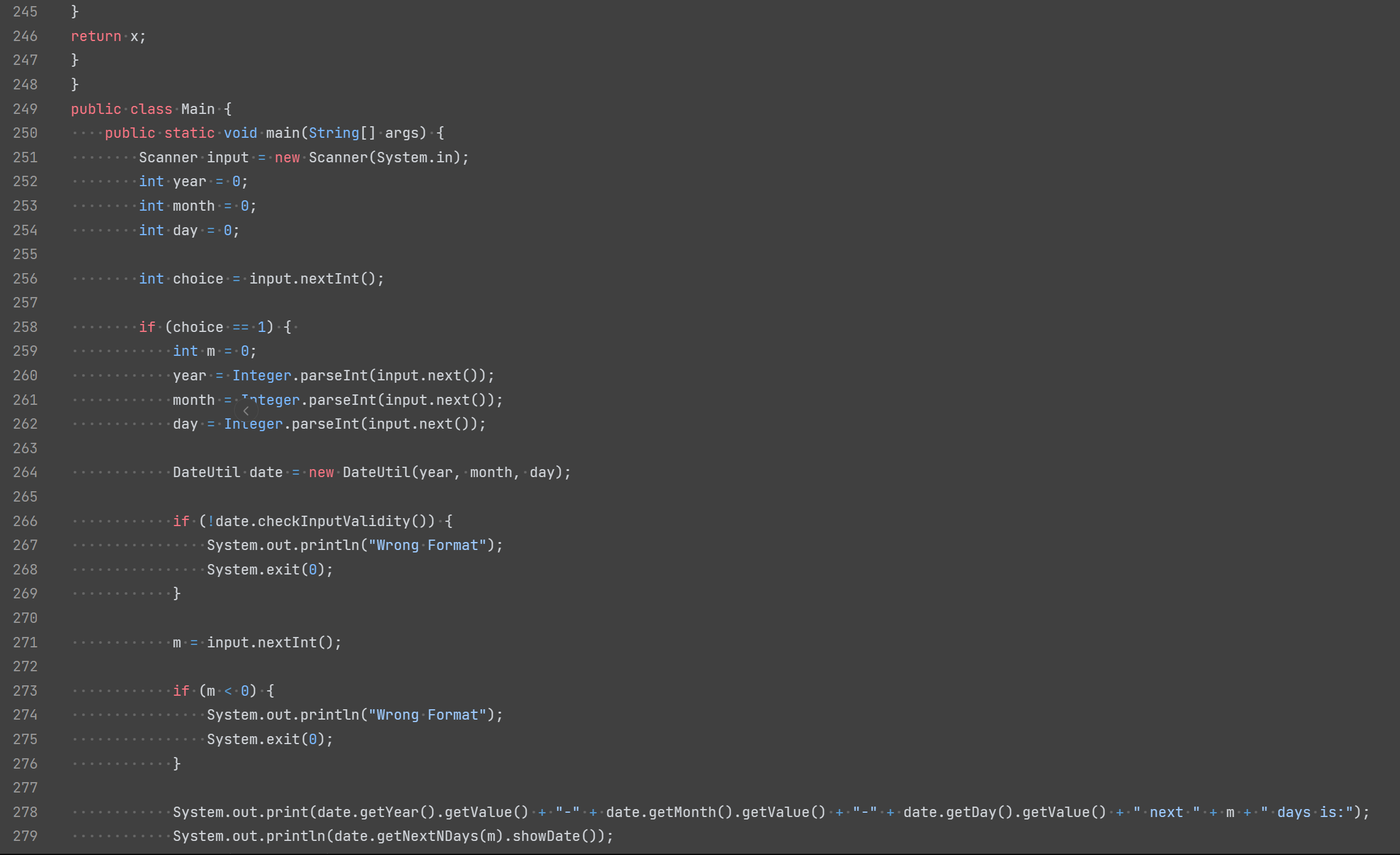Click 'DateUtil' constructor call after new

[376, 472]
